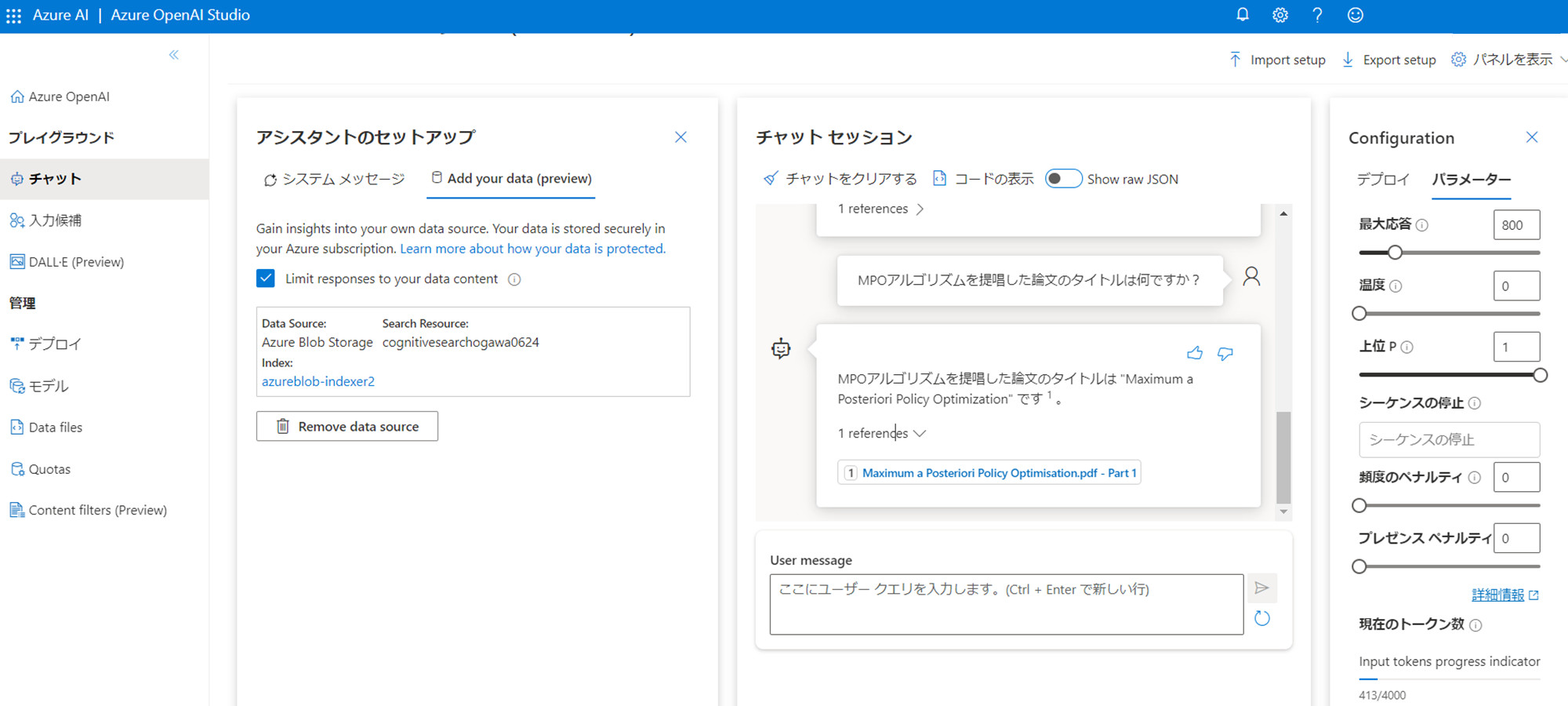This screenshot has width=1568, height=706.
Task: Open Learn more about data protection link
Action: tap(532, 249)
